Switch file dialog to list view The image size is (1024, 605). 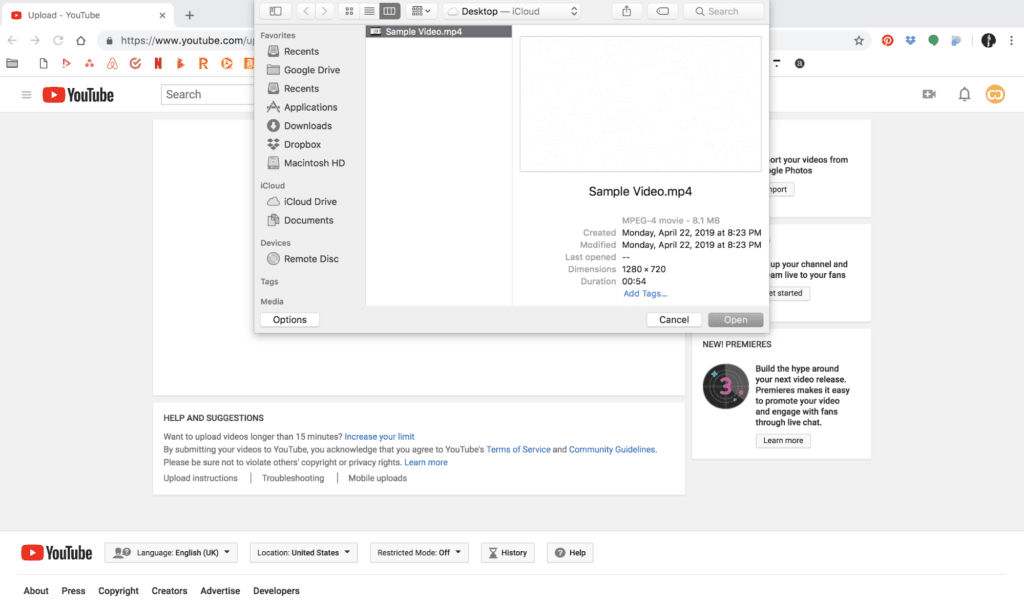(x=369, y=11)
